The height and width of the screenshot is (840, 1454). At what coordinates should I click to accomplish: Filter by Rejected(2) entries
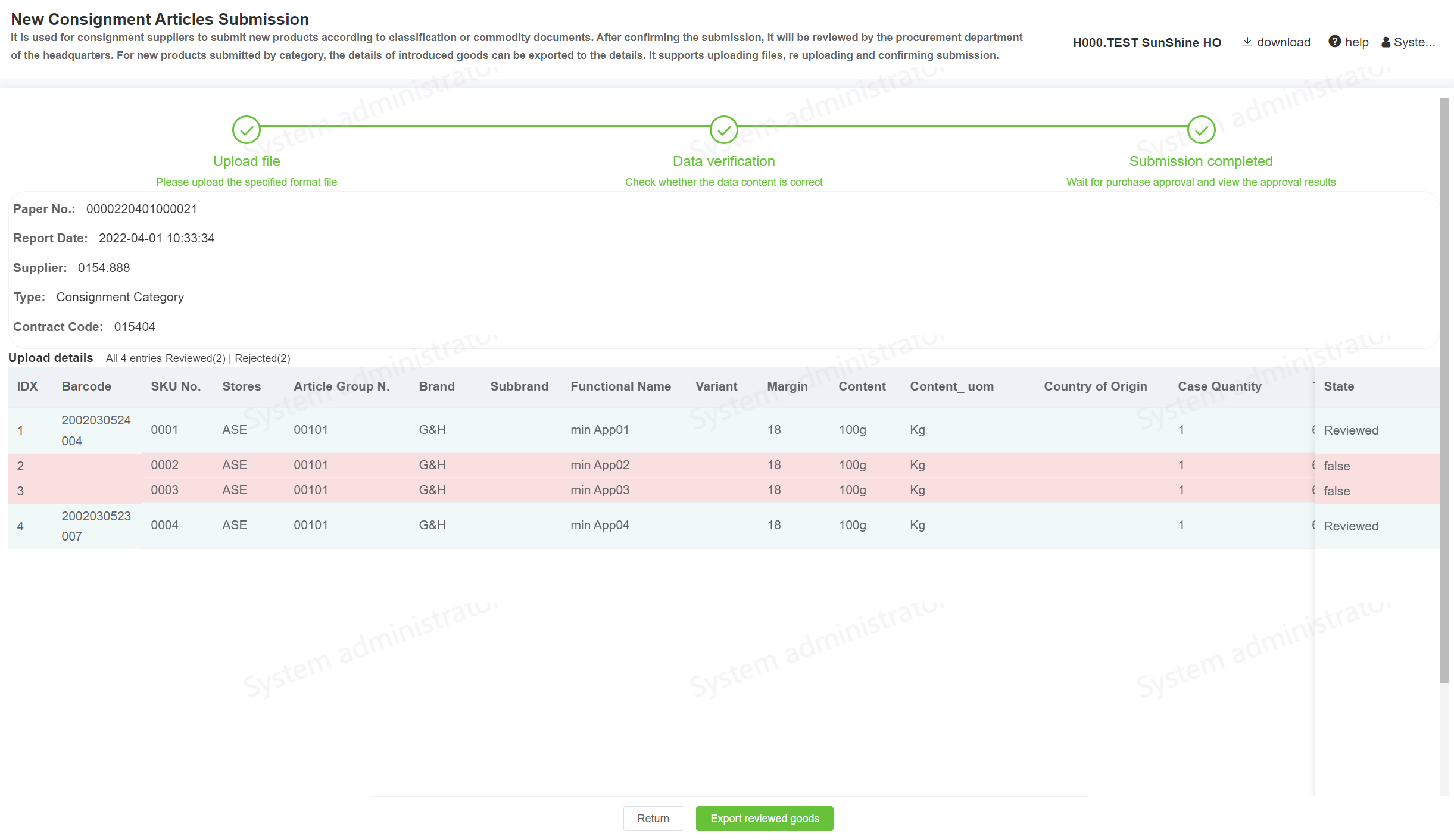click(x=263, y=358)
